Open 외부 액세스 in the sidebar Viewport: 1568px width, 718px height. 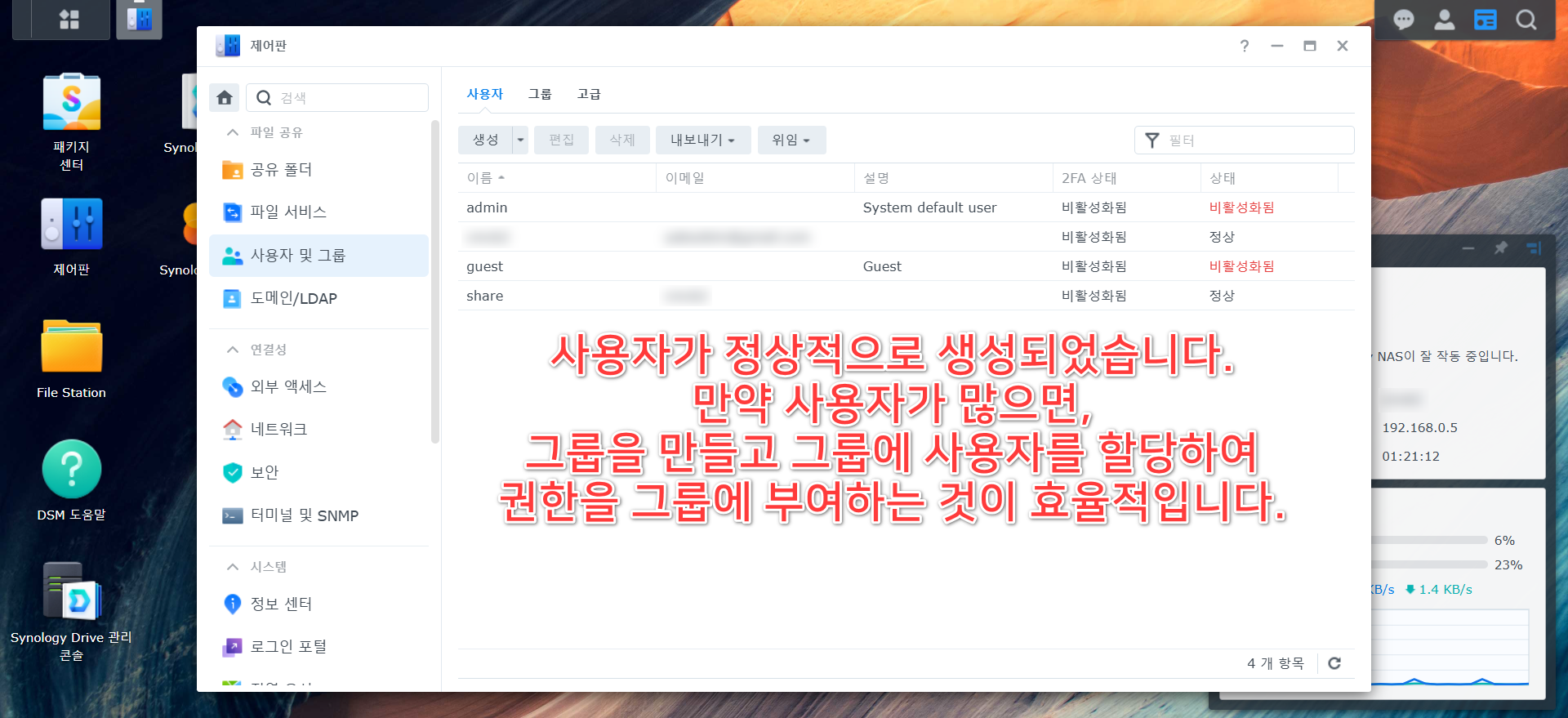tap(318, 387)
